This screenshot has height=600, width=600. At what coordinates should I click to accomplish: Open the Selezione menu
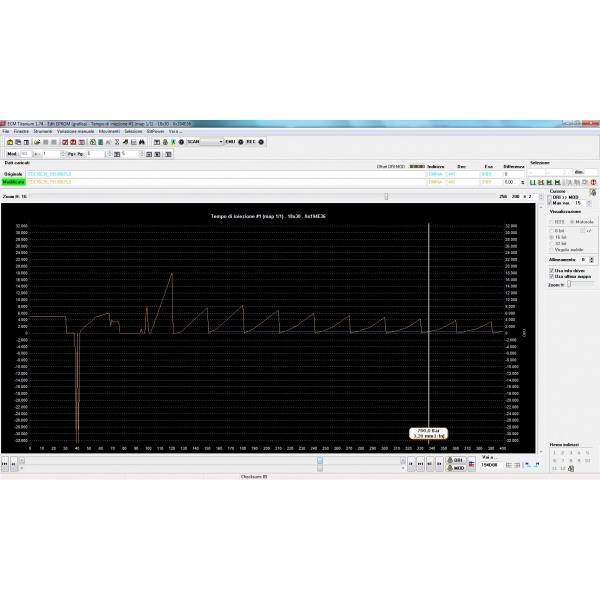click(133, 131)
